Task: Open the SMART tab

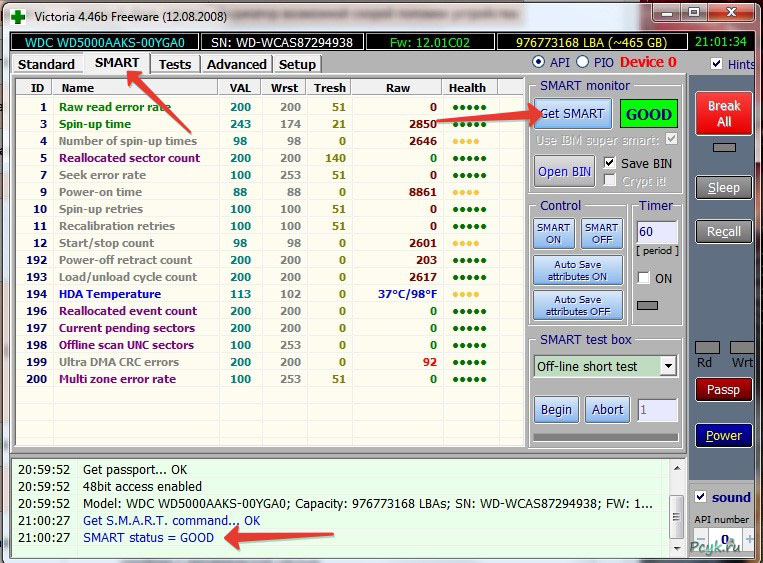Action: click(117, 63)
